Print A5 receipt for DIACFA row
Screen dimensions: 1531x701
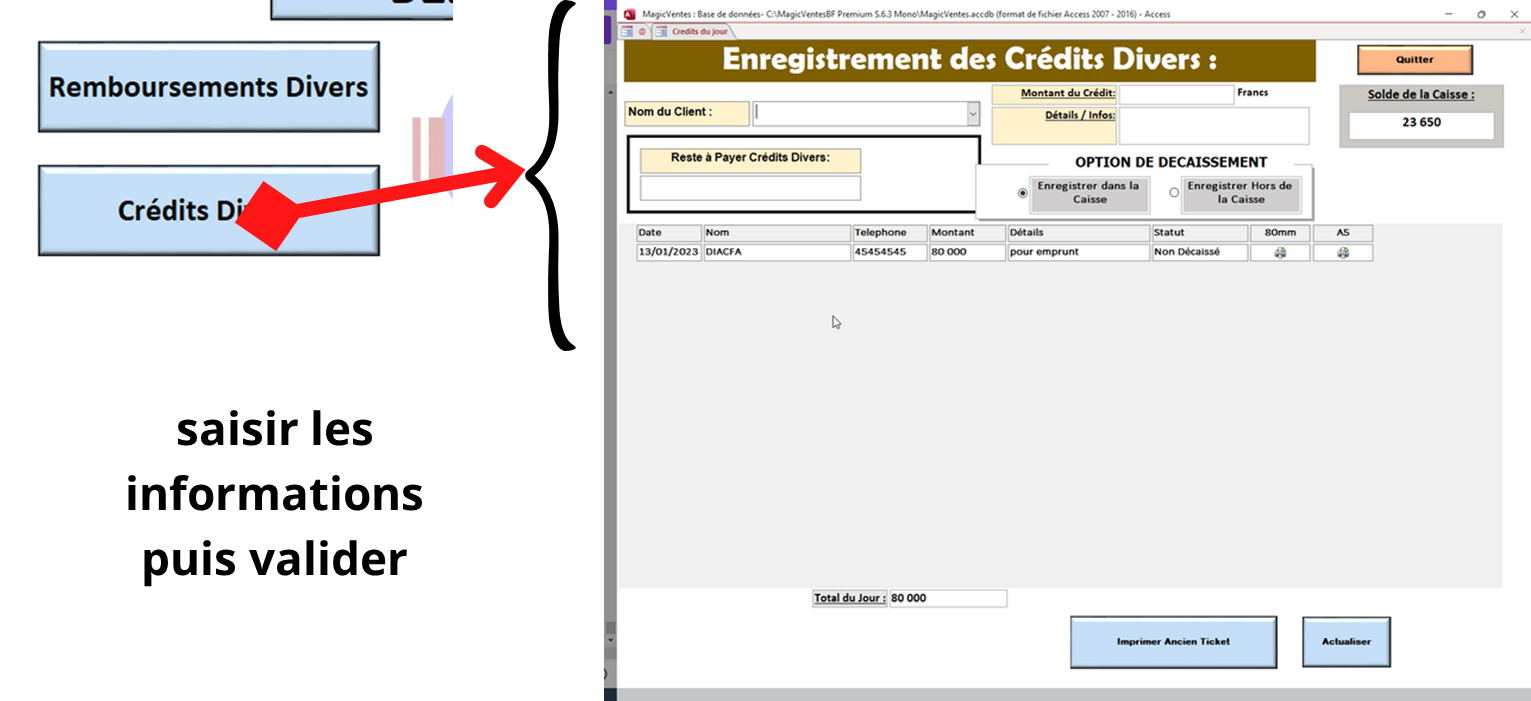coord(1342,253)
